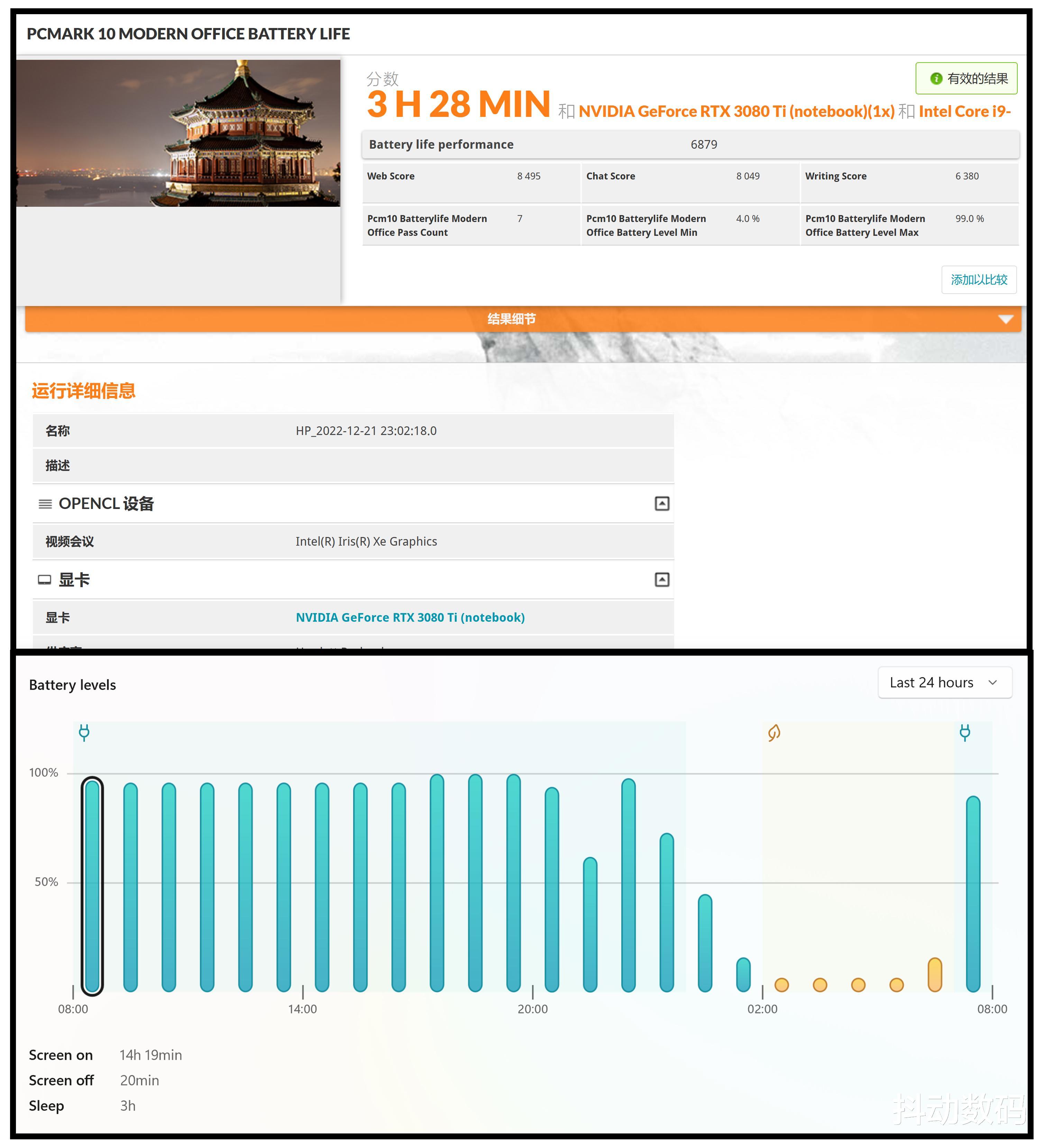
Task: Click the tall yellow battery saver bar
Action: point(934,975)
